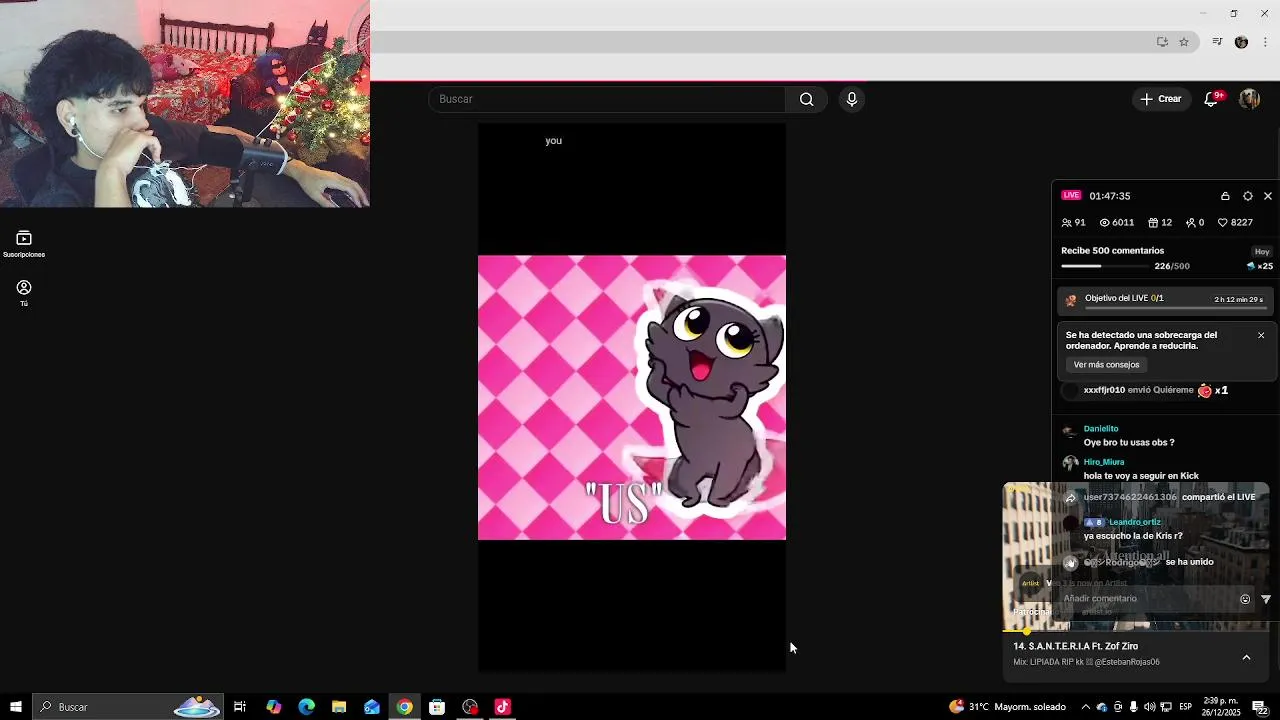The image size is (1280, 720).
Task: Click the lock icon in LIVE panel
Action: pos(1225,196)
